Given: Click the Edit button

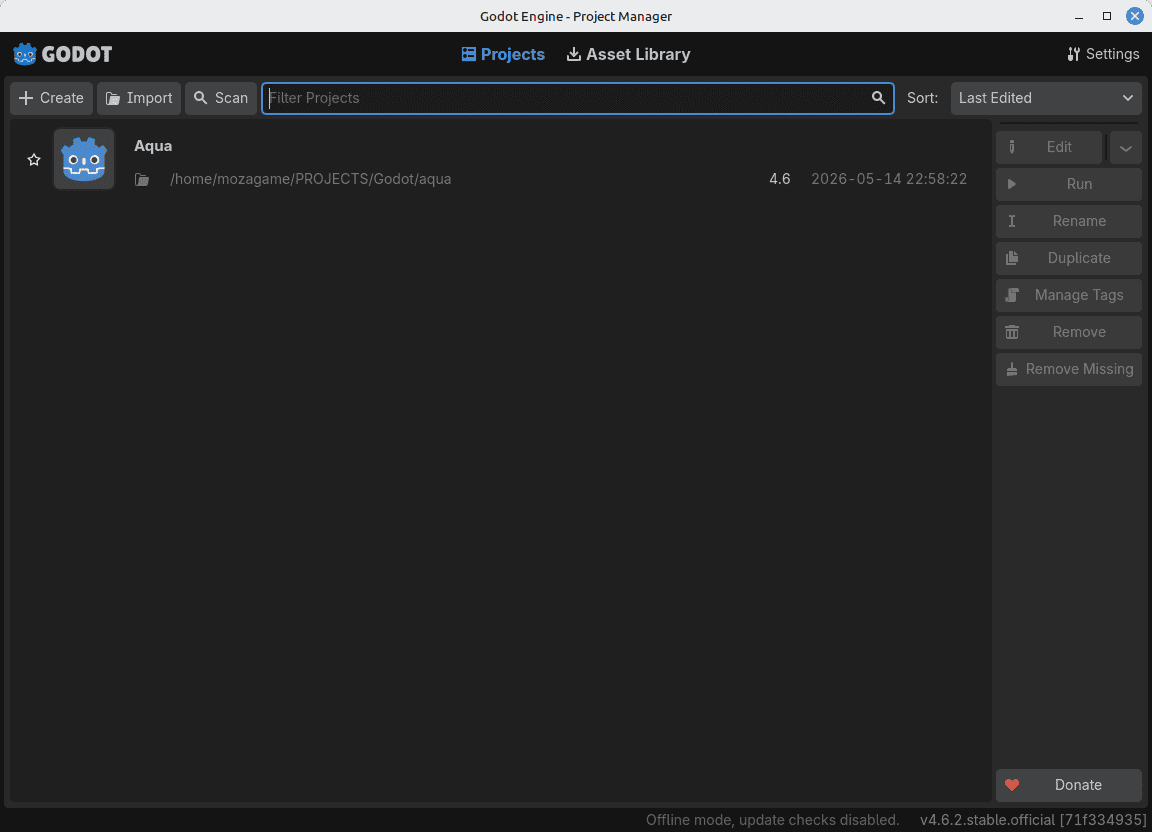Looking at the screenshot, I should [x=1049, y=147].
